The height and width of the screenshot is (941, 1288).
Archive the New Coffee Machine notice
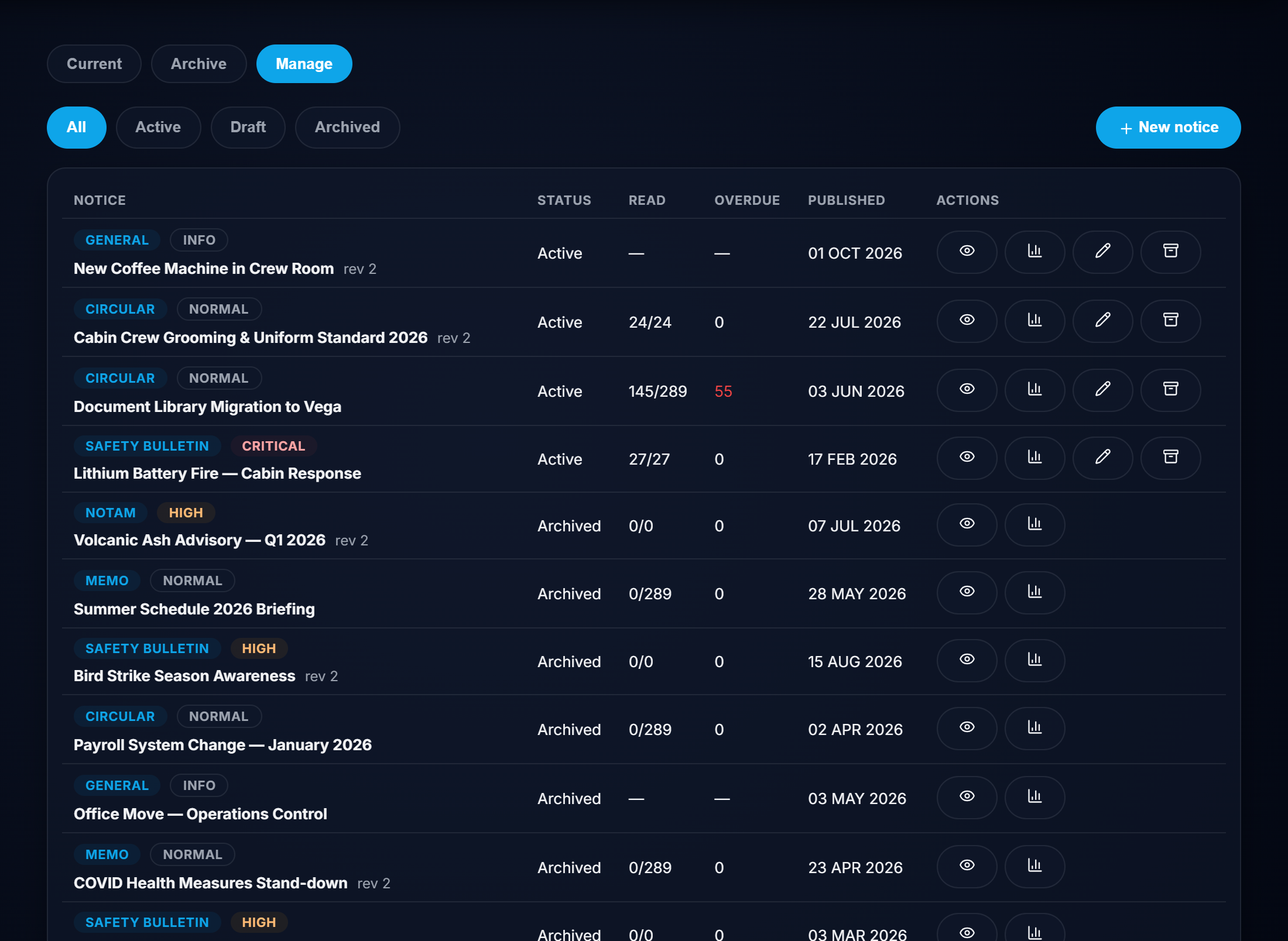pos(1170,252)
